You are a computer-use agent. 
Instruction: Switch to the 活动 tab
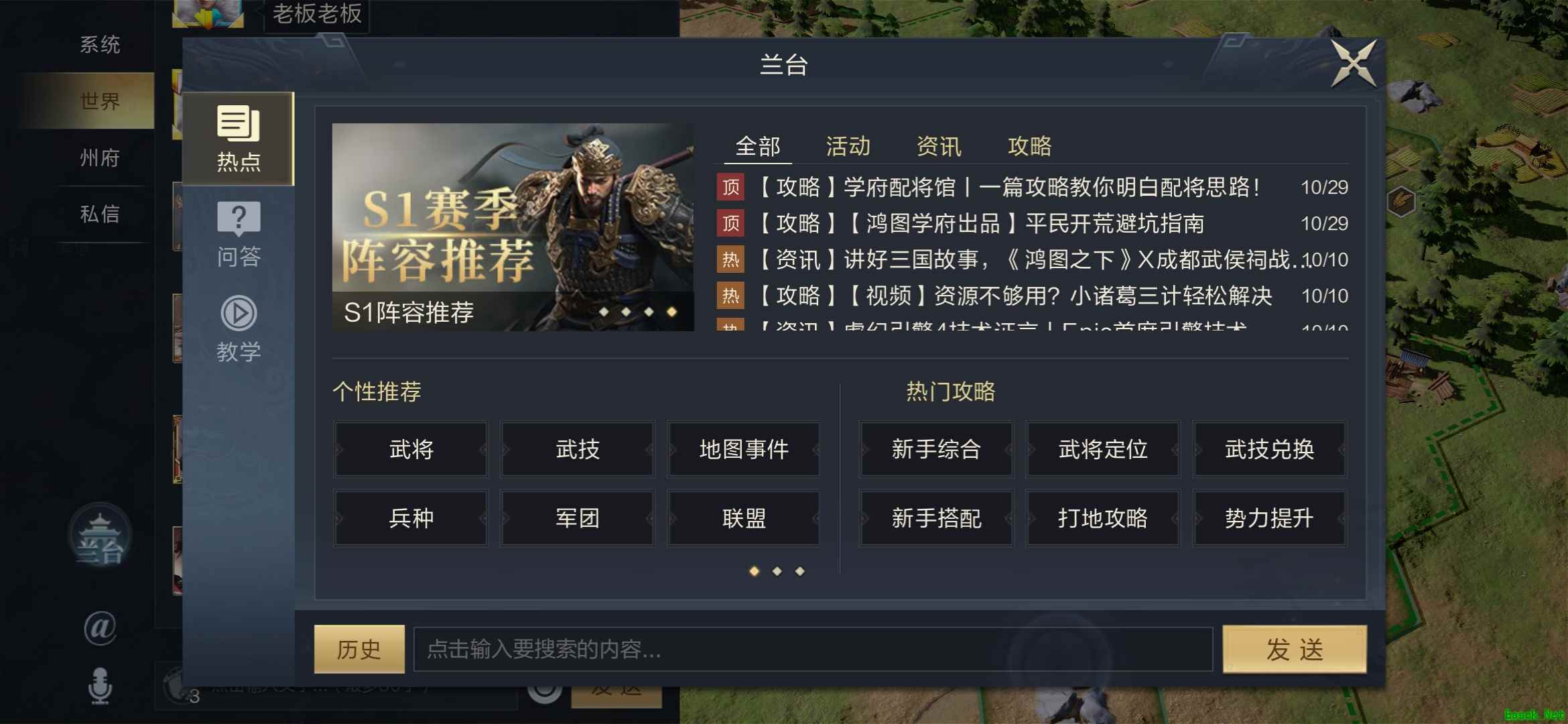tap(848, 146)
